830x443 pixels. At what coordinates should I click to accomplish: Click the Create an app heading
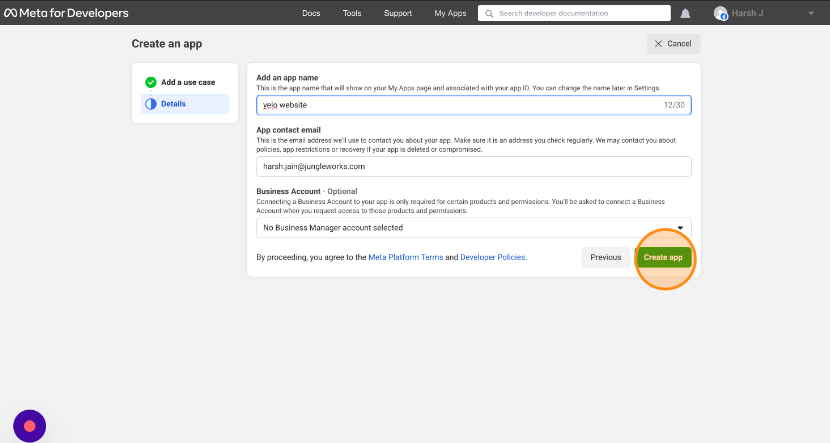[167, 44]
